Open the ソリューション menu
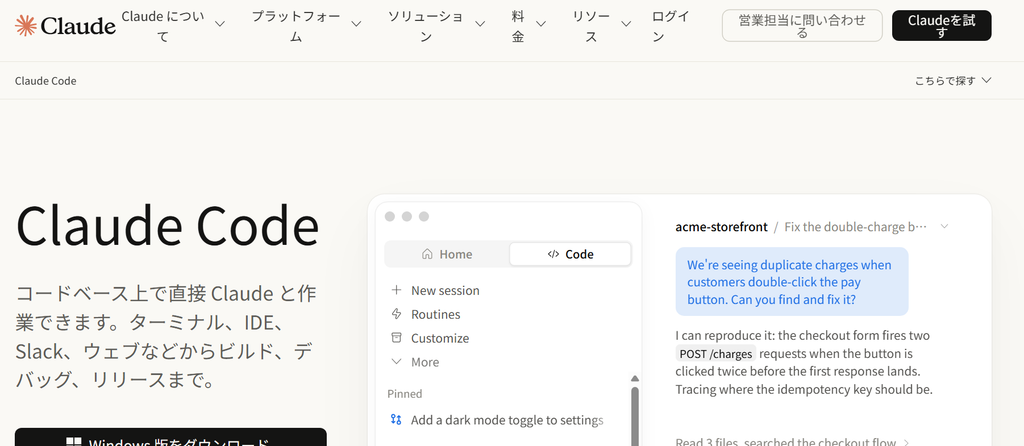The image size is (1024, 446). tap(436, 26)
